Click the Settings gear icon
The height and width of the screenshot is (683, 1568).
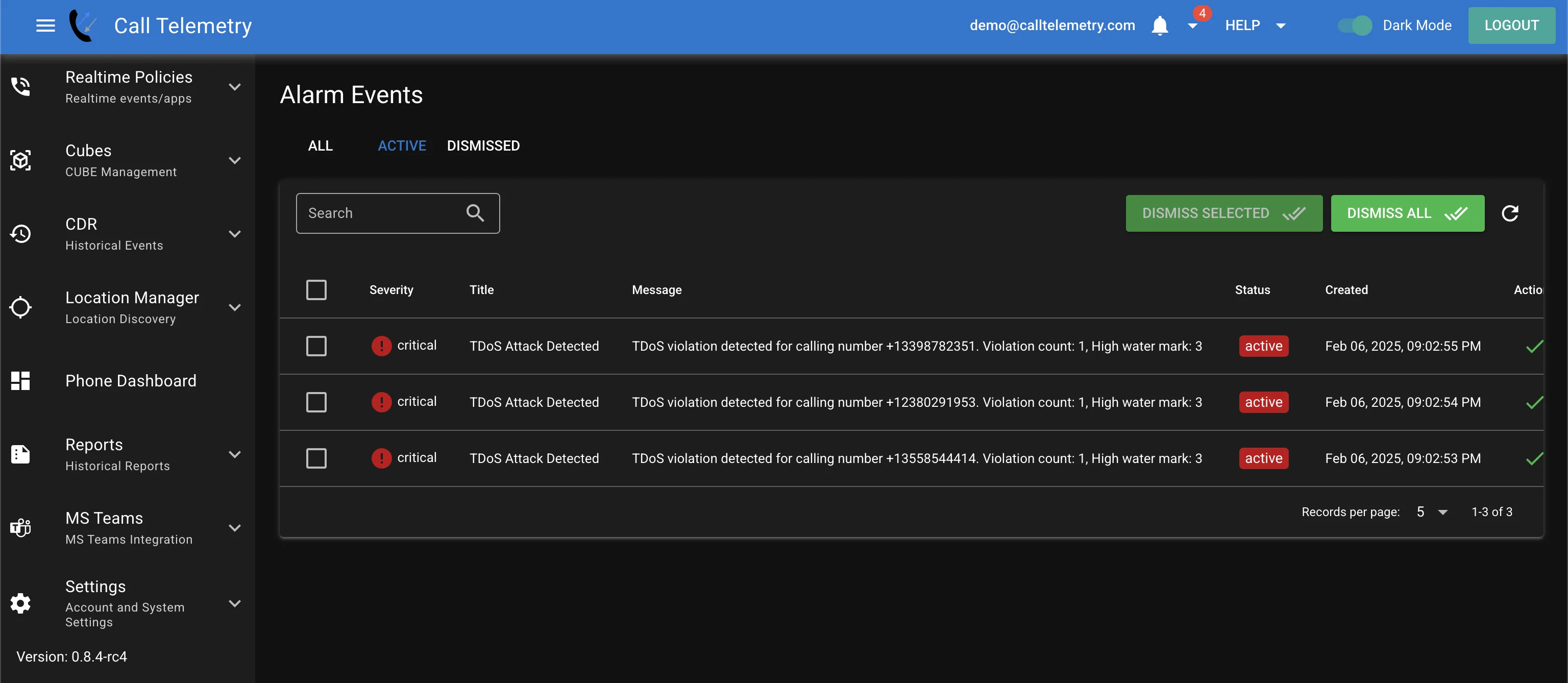tap(21, 603)
